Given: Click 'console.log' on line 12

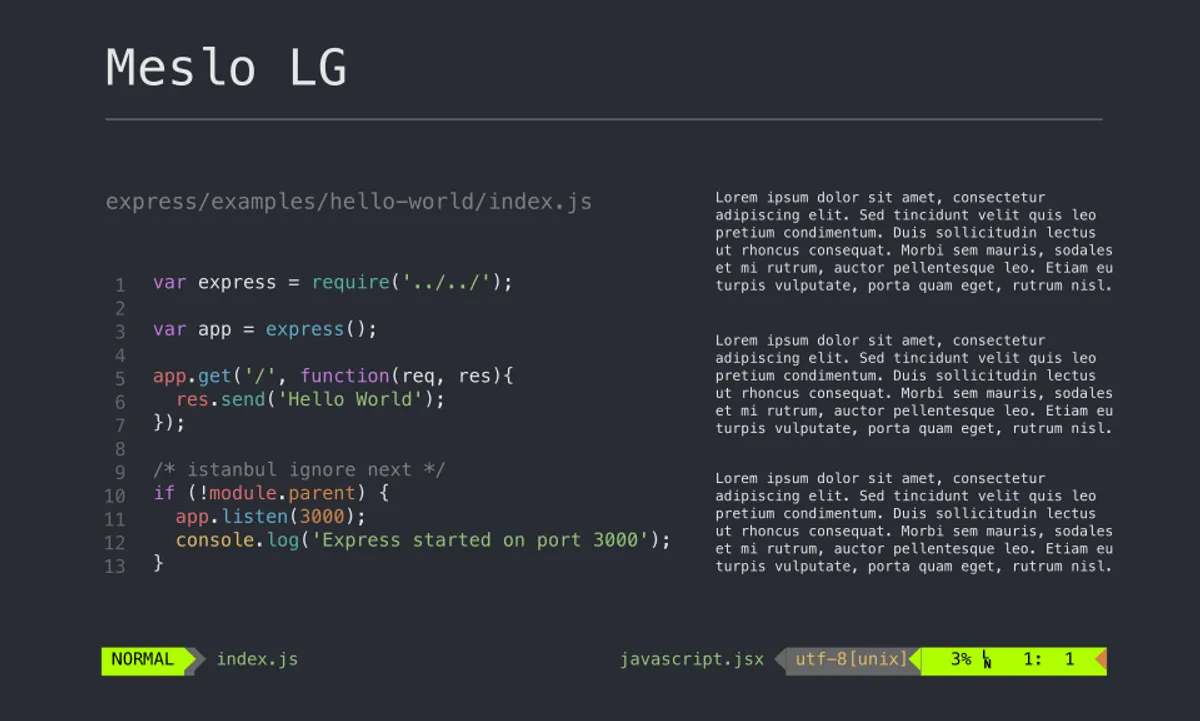Looking at the screenshot, I should (x=237, y=541).
